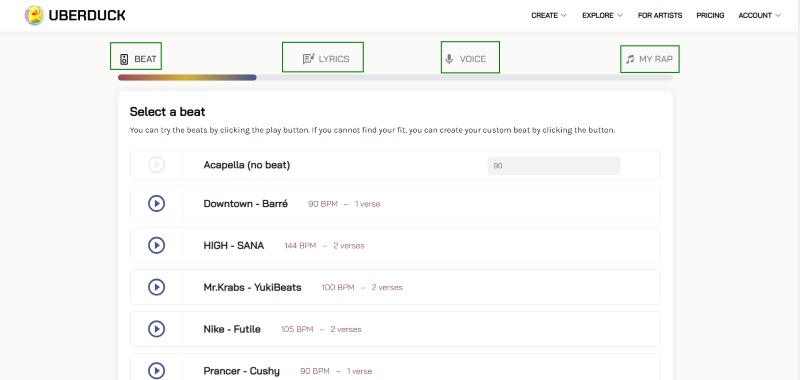Click the UBERDUCK brand name text

click(x=87, y=15)
